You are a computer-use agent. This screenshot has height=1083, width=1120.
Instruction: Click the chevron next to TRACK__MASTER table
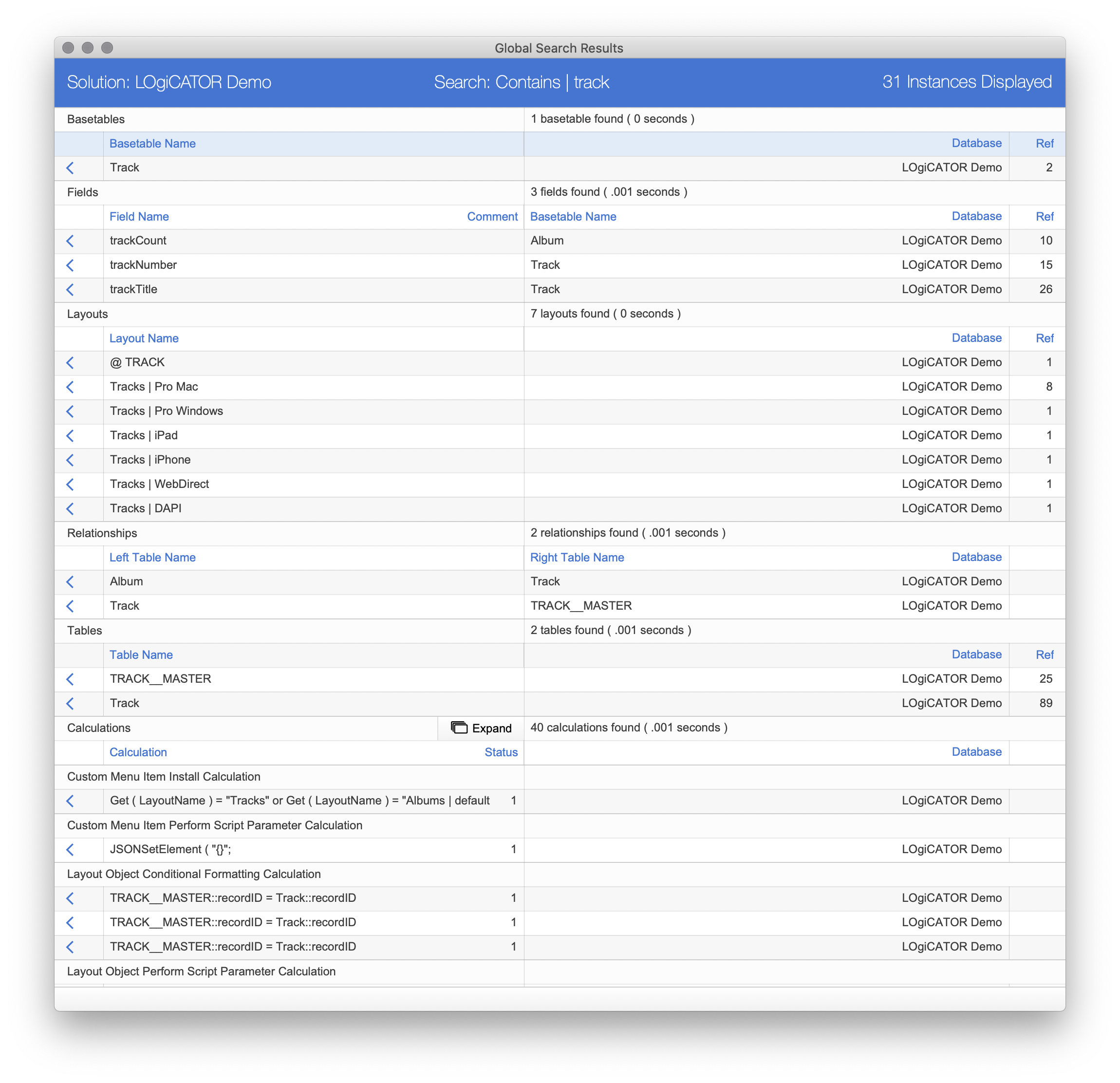pos(70,679)
